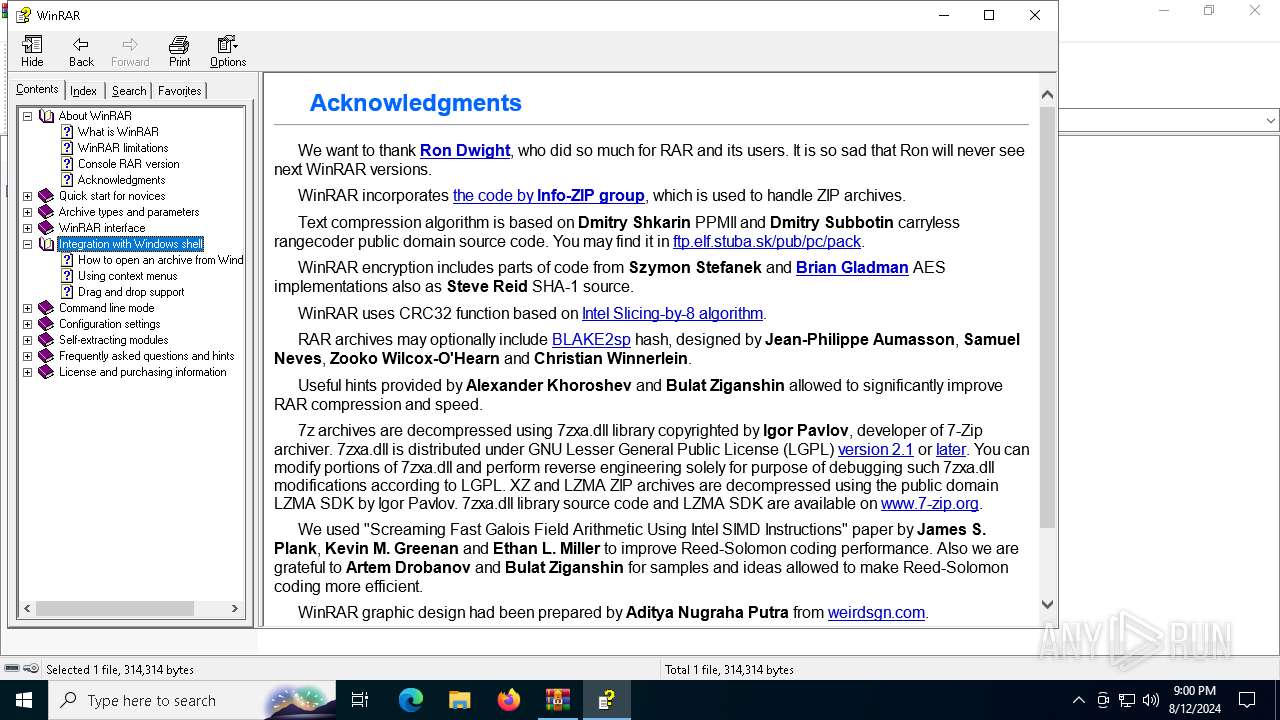Print the current help topic
1280x720 pixels.
tap(179, 51)
